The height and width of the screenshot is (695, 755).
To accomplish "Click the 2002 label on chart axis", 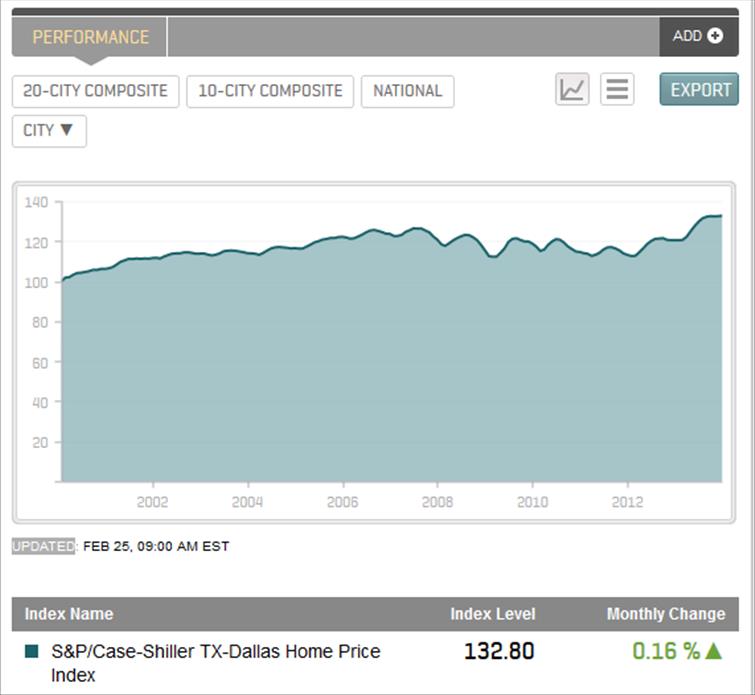I will tap(152, 502).
